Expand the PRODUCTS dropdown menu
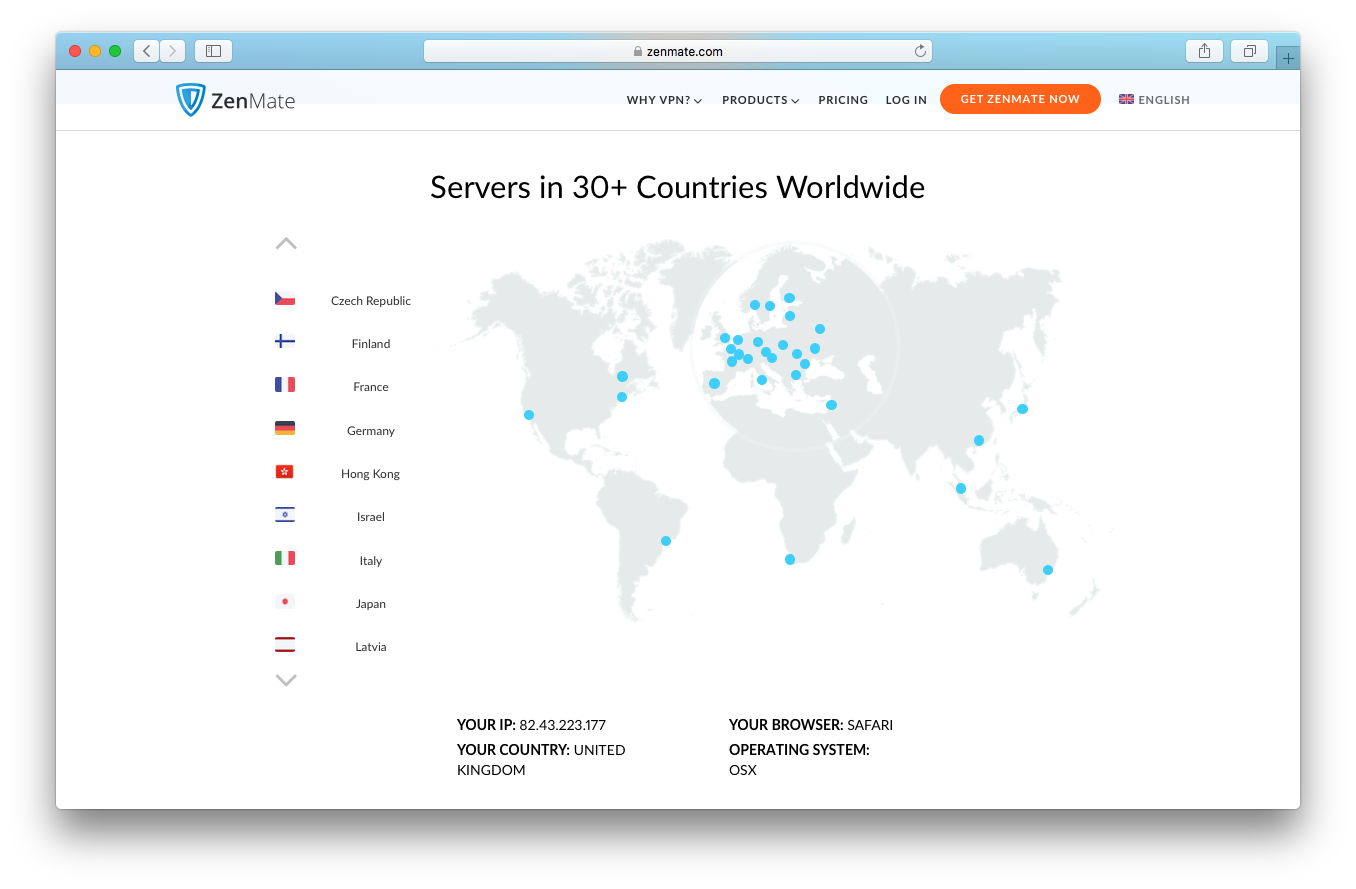This screenshot has height=889, width=1356. point(761,100)
